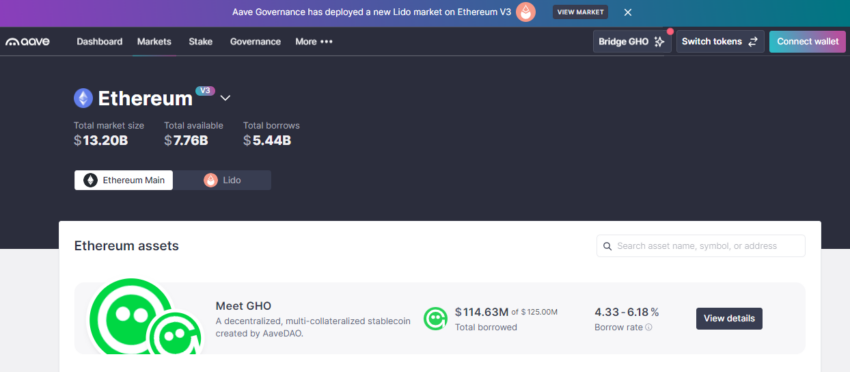Click the Connect wallet button

(x=807, y=42)
